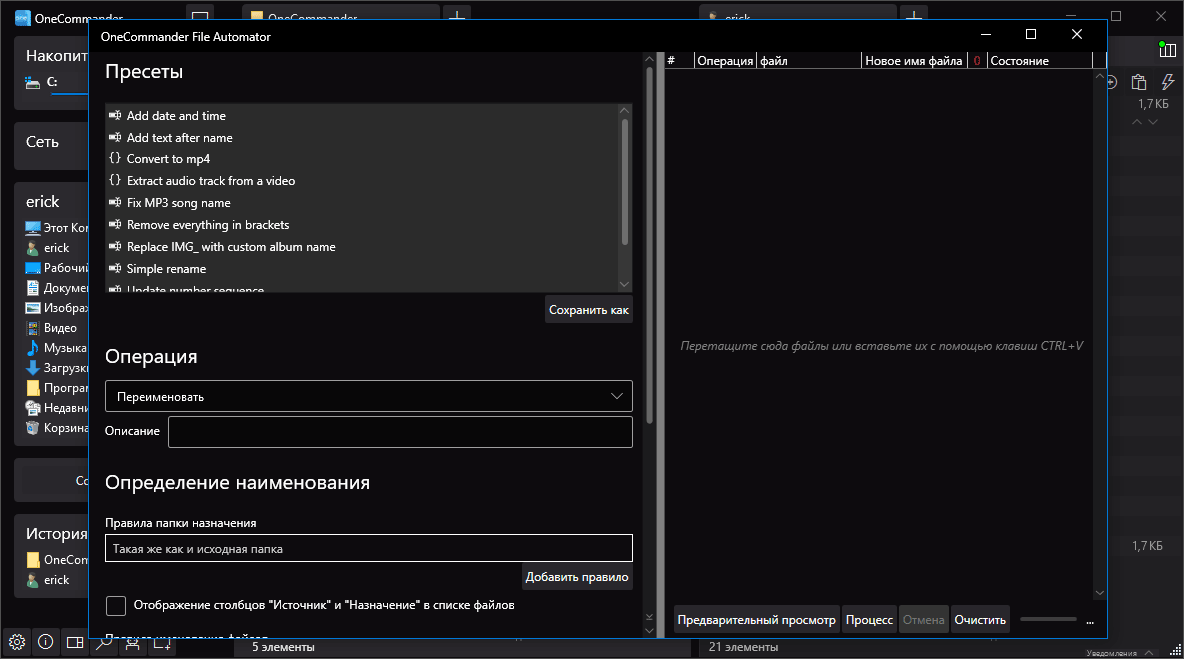The width and height of the screenshot is (1184, 659).
Task: Toggle dual-pane layout icon in OneCommander window
Action: (75, 642)
